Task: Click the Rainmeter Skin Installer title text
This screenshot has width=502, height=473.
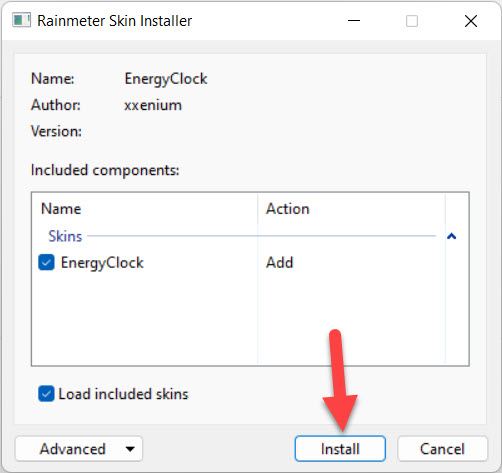Action: [x=114, y=21]
